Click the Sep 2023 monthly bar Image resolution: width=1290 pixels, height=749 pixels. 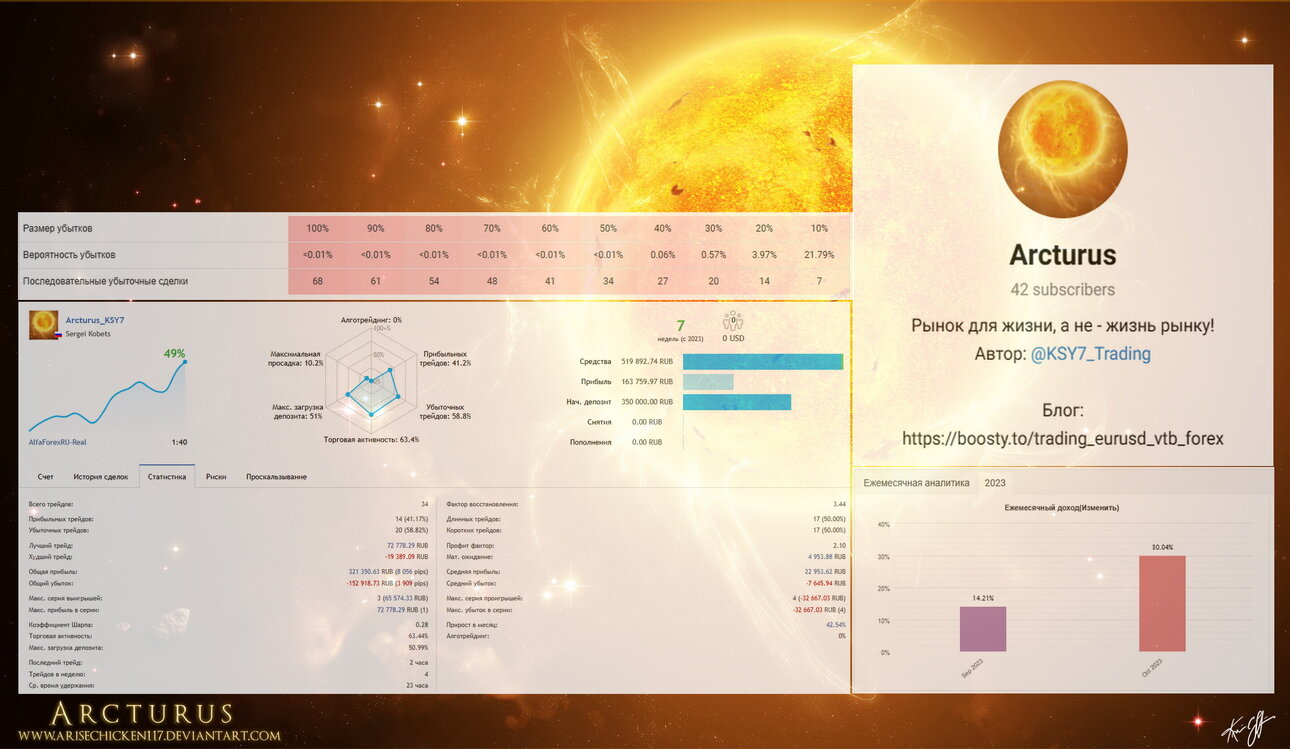click(983, 629)
